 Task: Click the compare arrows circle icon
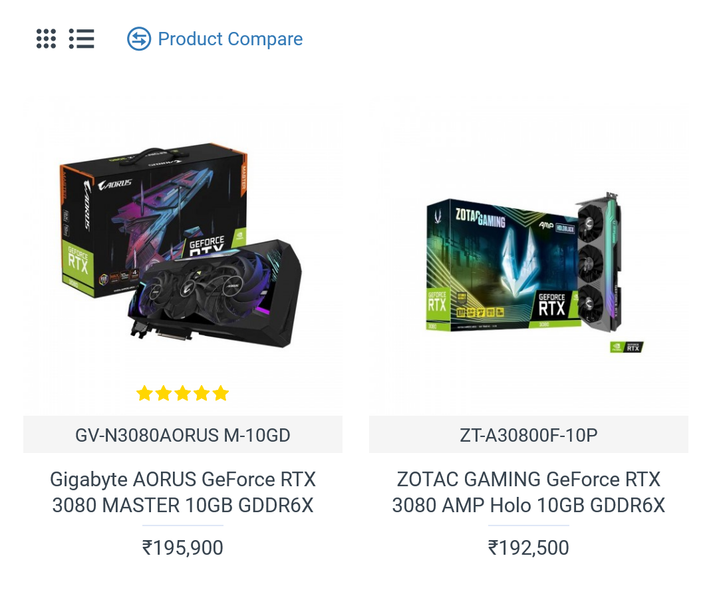pyautogui.click(x=138, y=39)
